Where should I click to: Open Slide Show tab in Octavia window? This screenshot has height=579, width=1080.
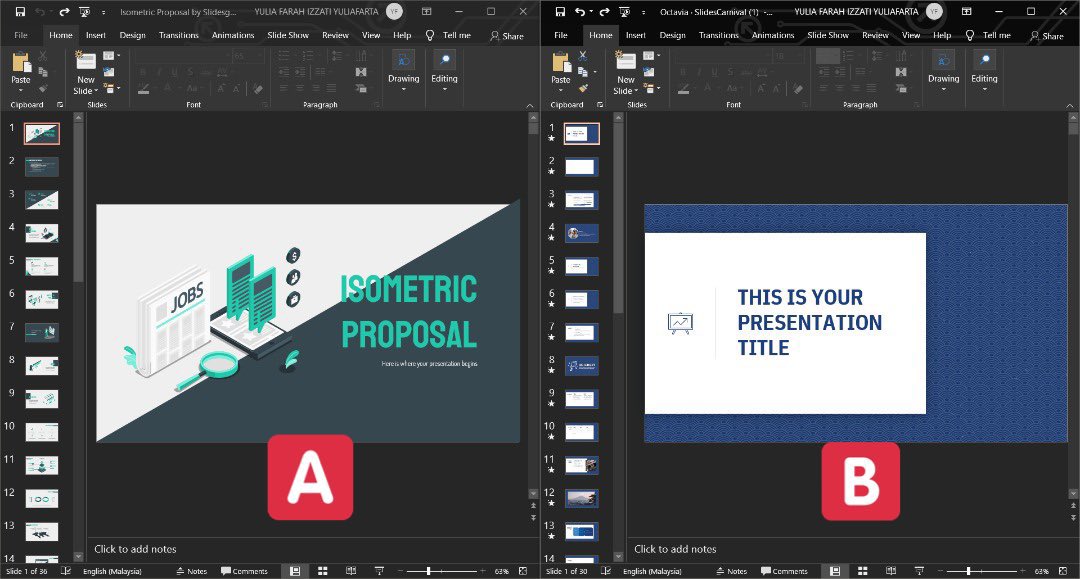coord(828,35)
